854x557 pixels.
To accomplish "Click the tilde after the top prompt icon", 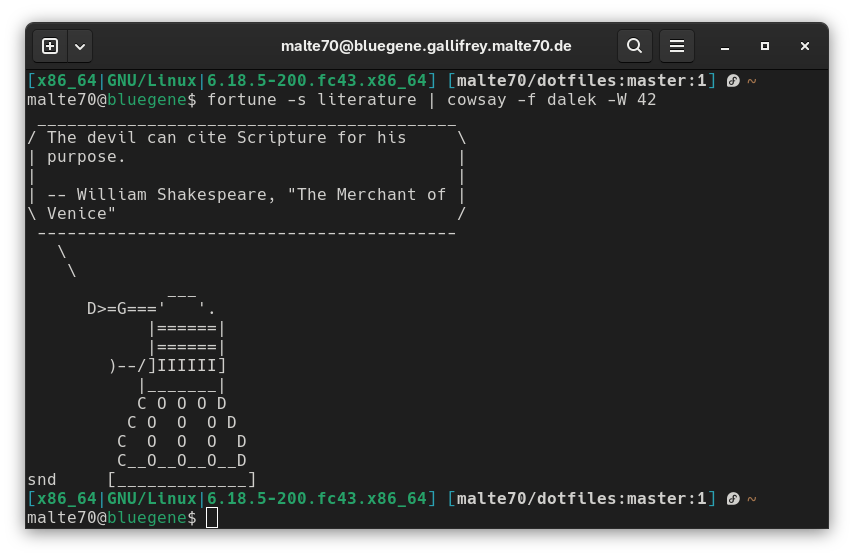I will pyautogui.click(x=751, y=81).
